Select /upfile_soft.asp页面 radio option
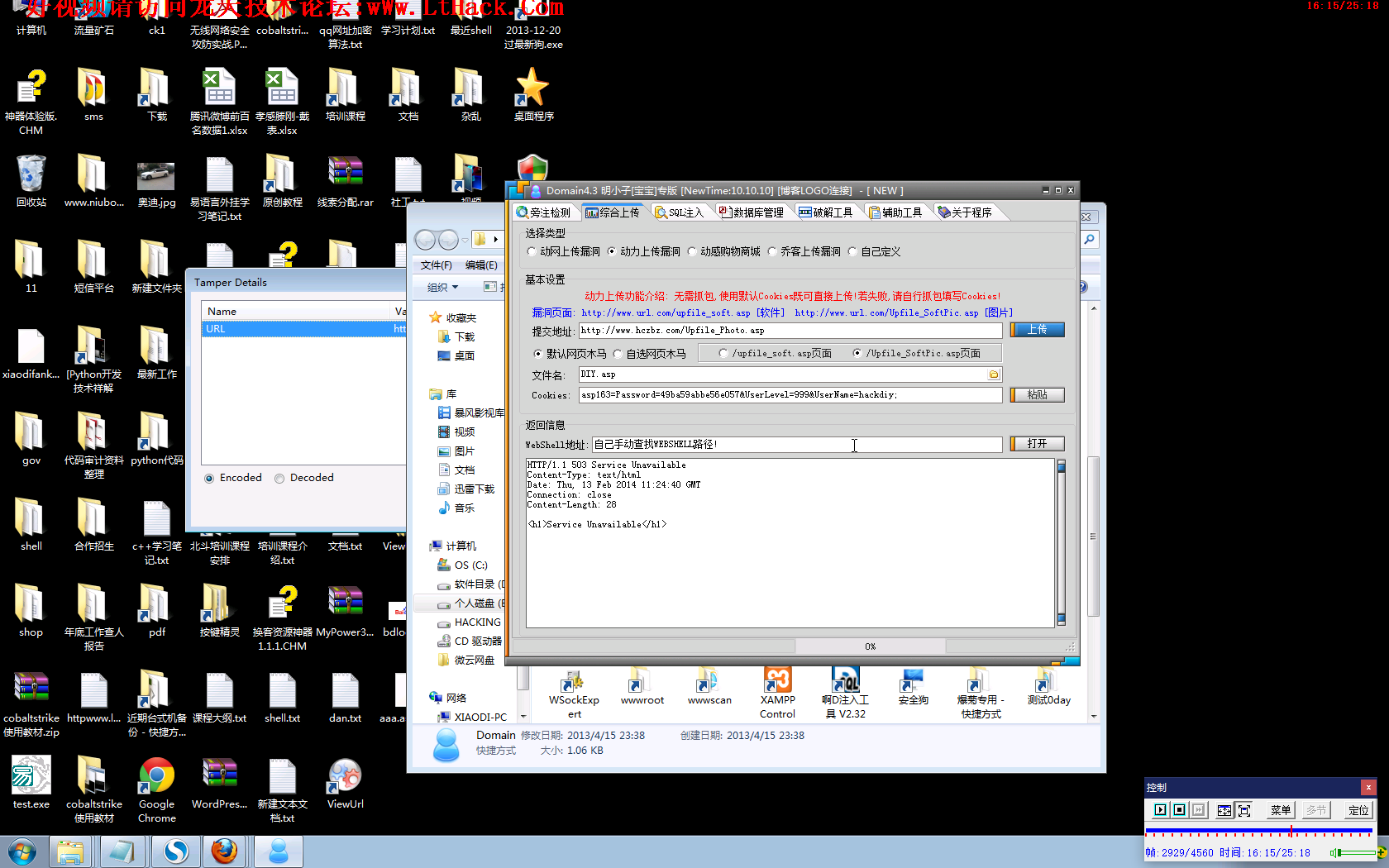Image resolution: width=1389 pixels, height=868 pixels. click(775, 353)
